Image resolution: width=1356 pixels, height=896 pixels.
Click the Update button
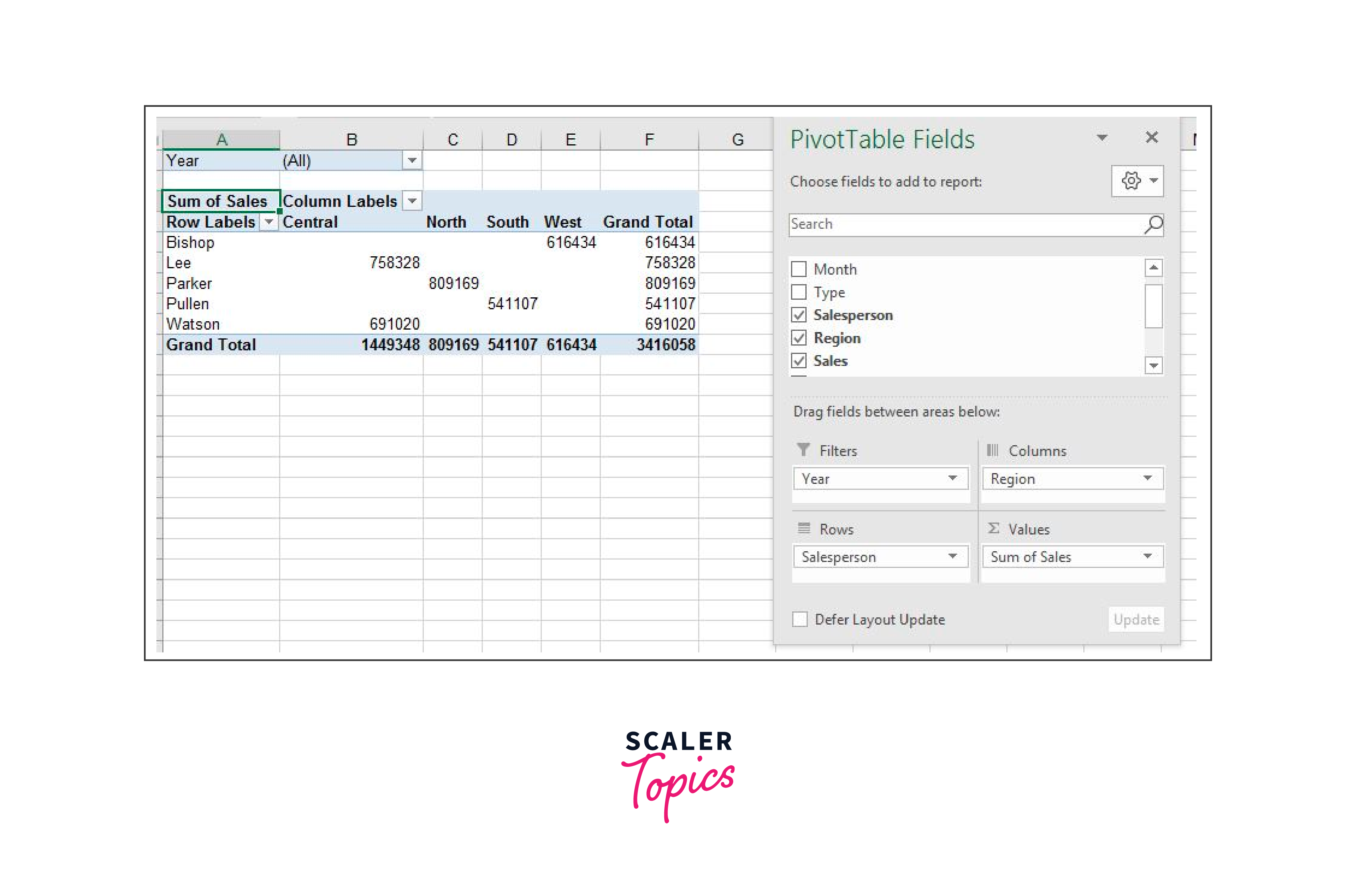(1136, 619)
